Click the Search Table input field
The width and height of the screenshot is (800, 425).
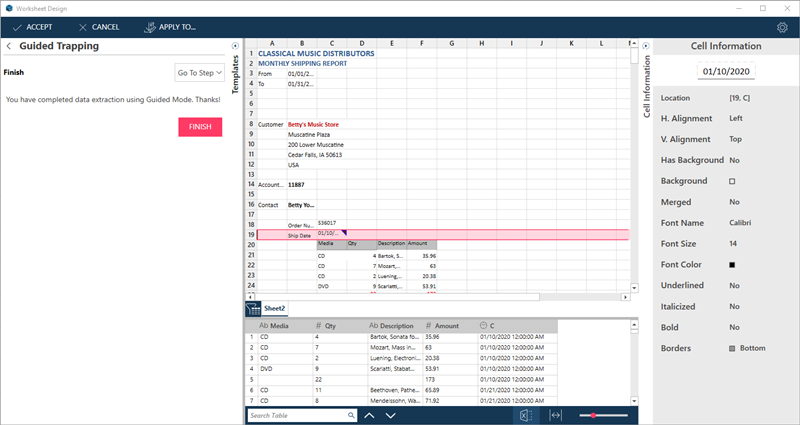pos(295,415)
